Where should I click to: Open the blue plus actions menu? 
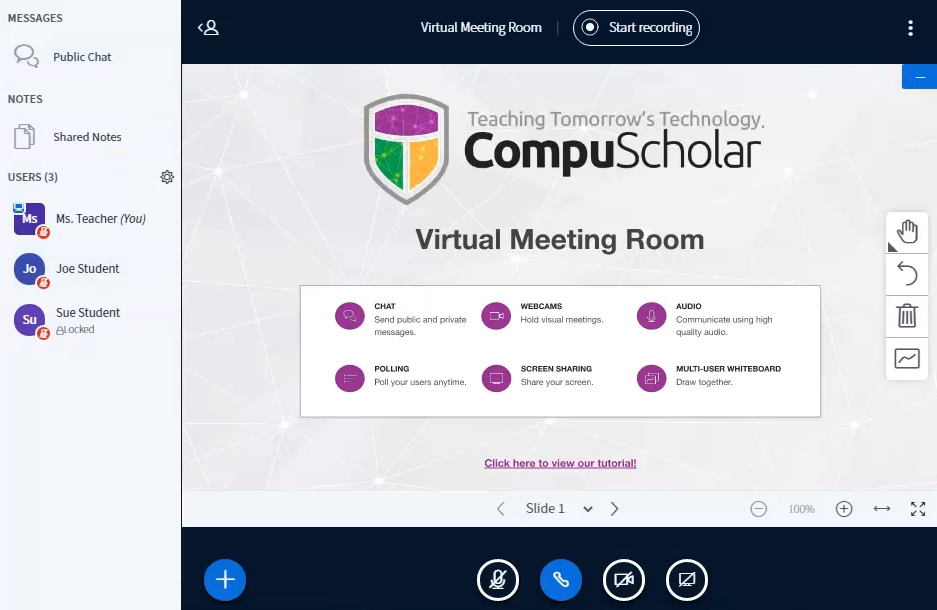pyautogui.click(x=225, y=580)
